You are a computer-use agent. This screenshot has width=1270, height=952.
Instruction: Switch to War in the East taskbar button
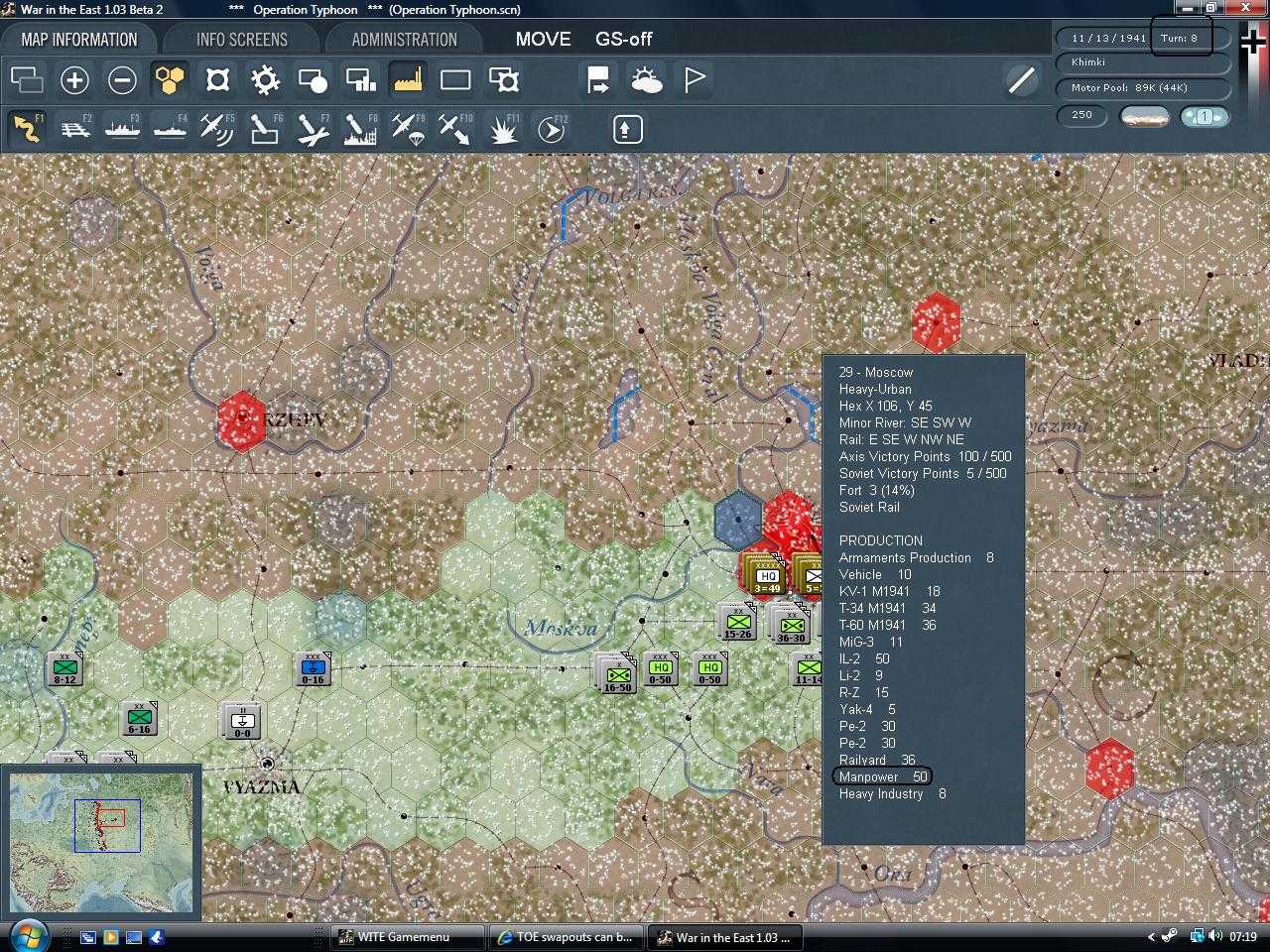[725, 937]
